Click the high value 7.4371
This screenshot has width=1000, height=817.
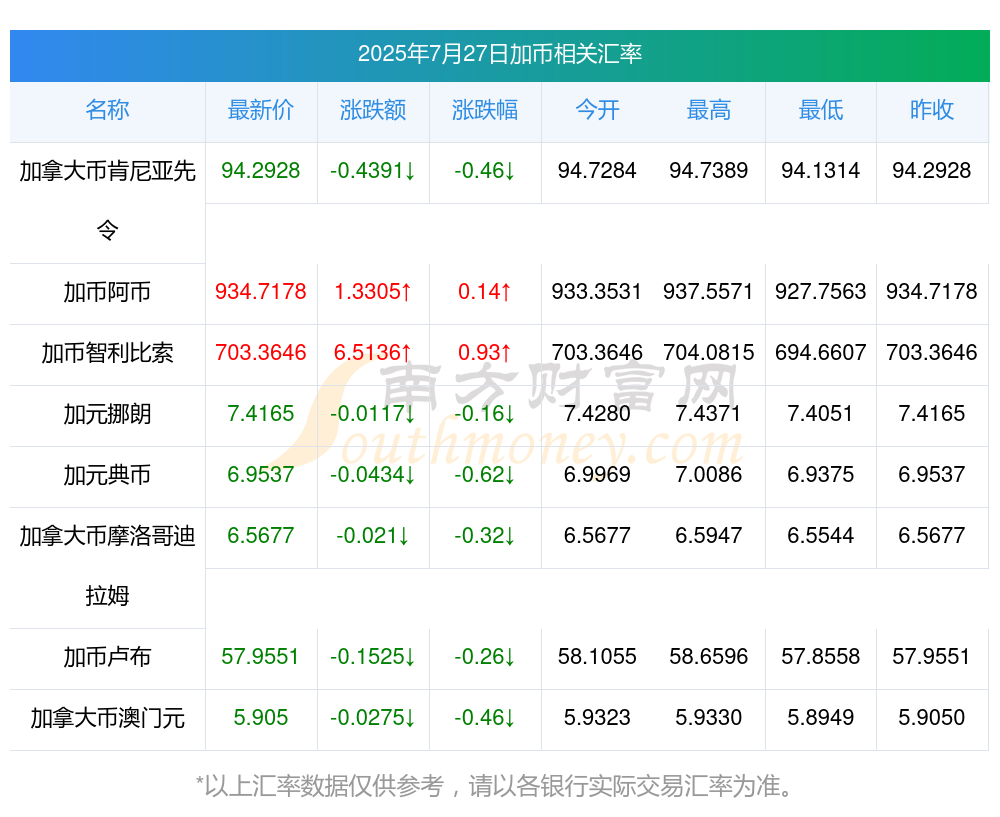click(709, 414)
